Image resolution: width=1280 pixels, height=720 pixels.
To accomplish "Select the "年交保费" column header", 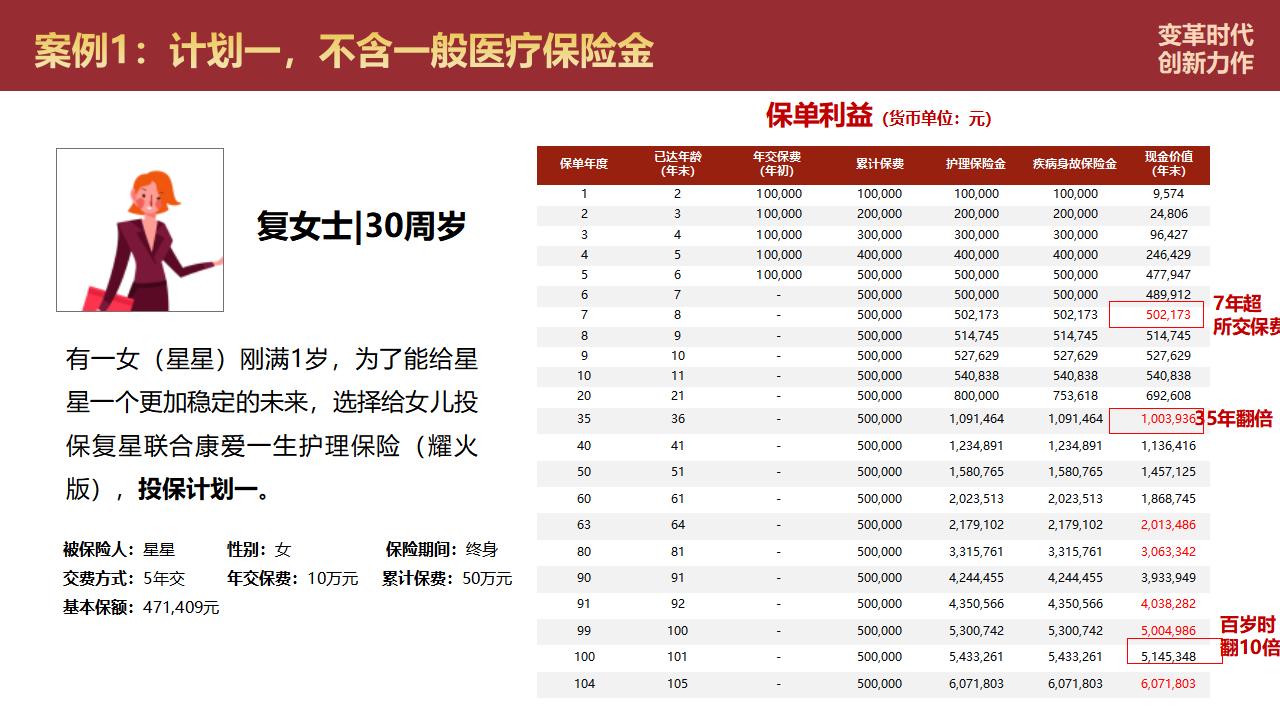I will pos(778,164).
